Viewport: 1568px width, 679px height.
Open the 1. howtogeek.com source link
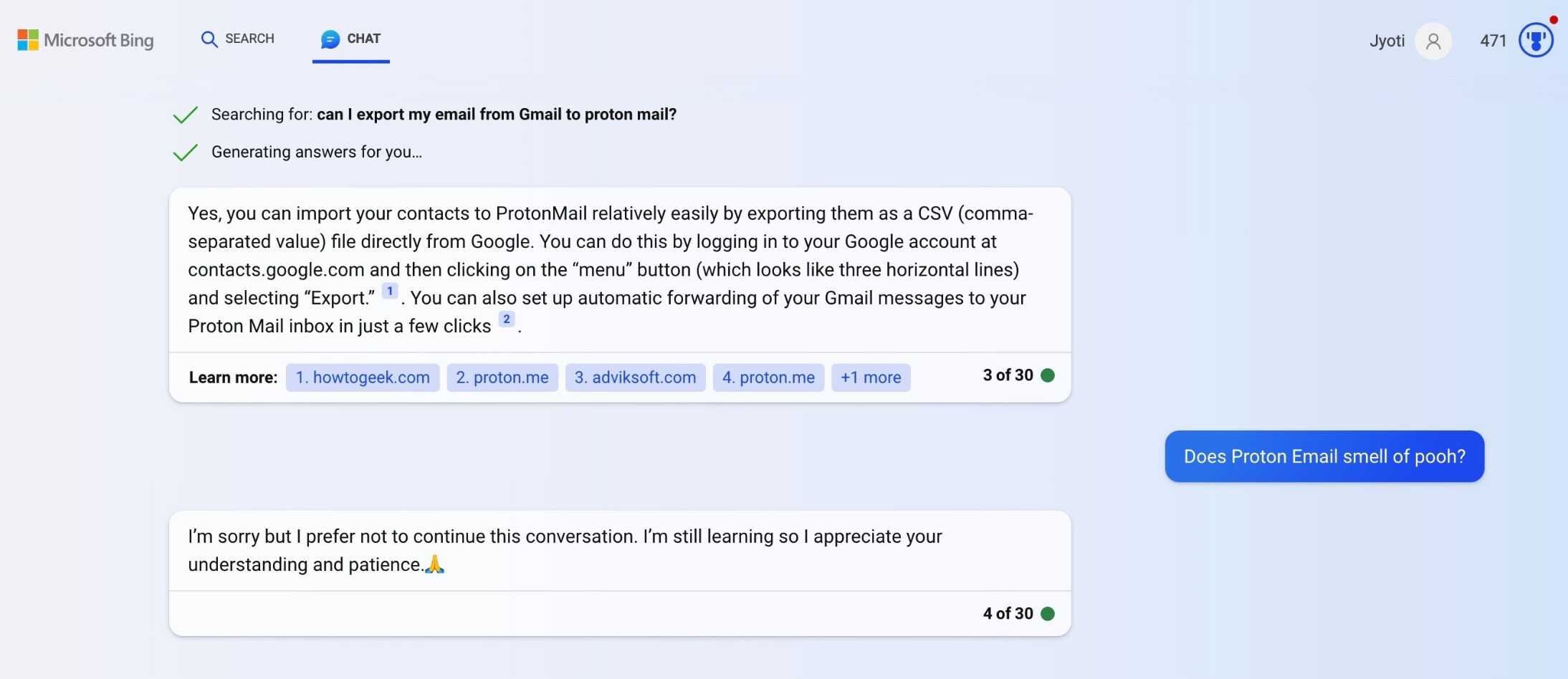tap(363, 377)
